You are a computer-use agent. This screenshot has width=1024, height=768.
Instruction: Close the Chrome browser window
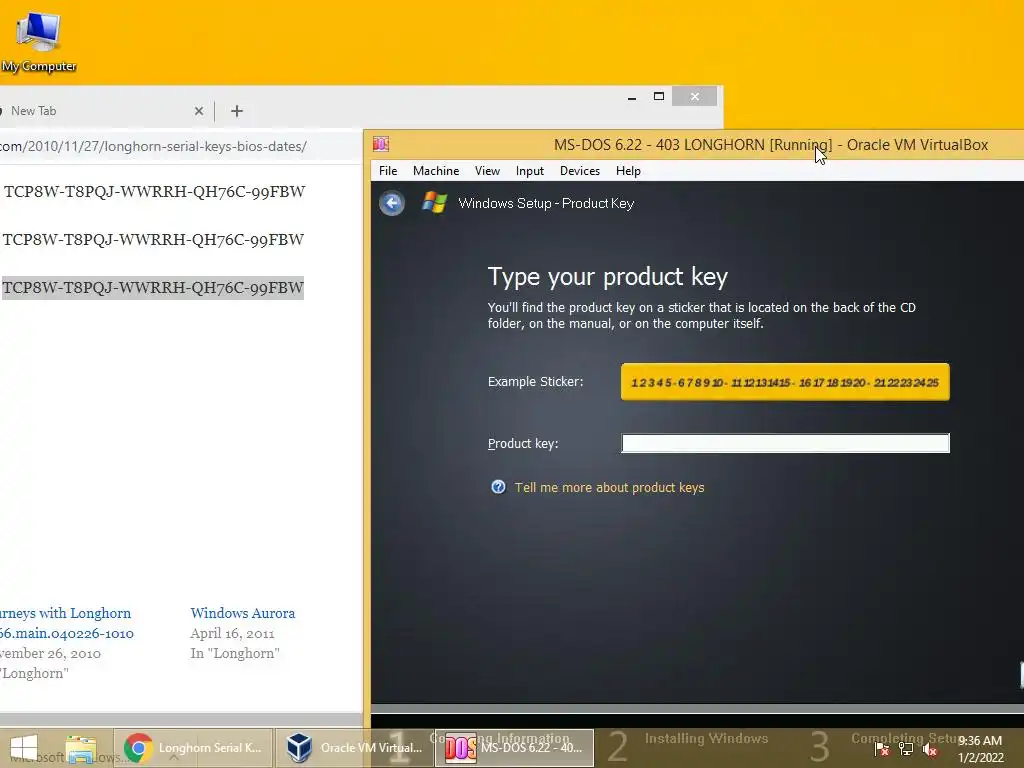(x=695, y=97)
